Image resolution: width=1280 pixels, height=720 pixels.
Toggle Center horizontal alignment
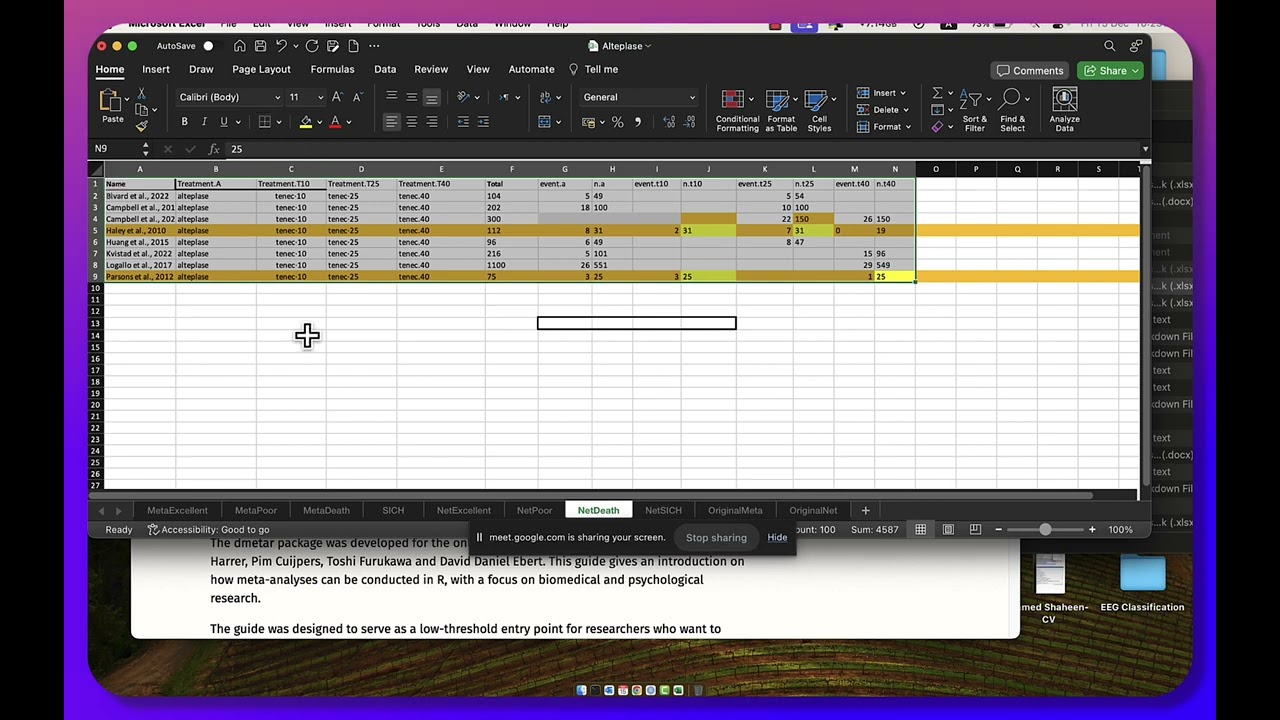coord(411,122)
